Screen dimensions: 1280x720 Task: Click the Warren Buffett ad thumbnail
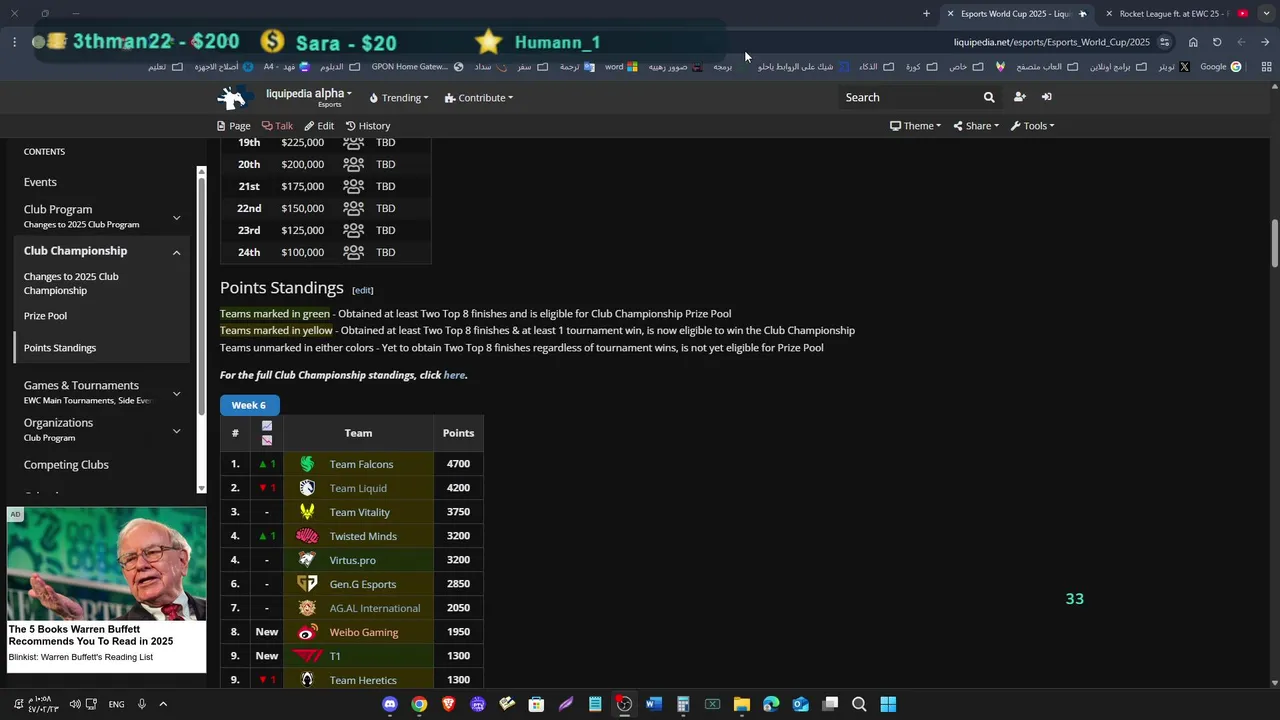pyautogui.click(x=106, y=564)
